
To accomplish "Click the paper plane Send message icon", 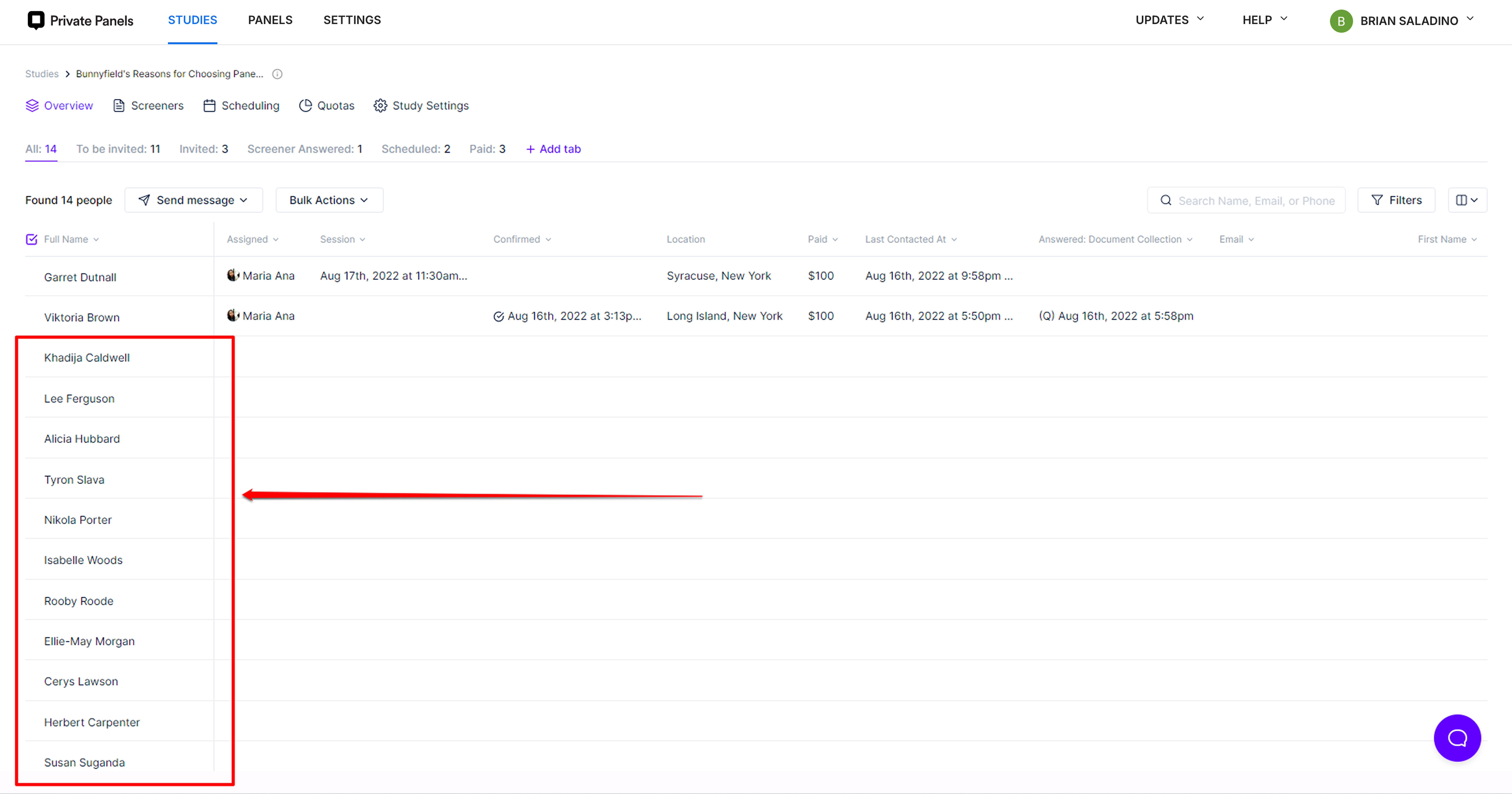I will click(144, 200).
